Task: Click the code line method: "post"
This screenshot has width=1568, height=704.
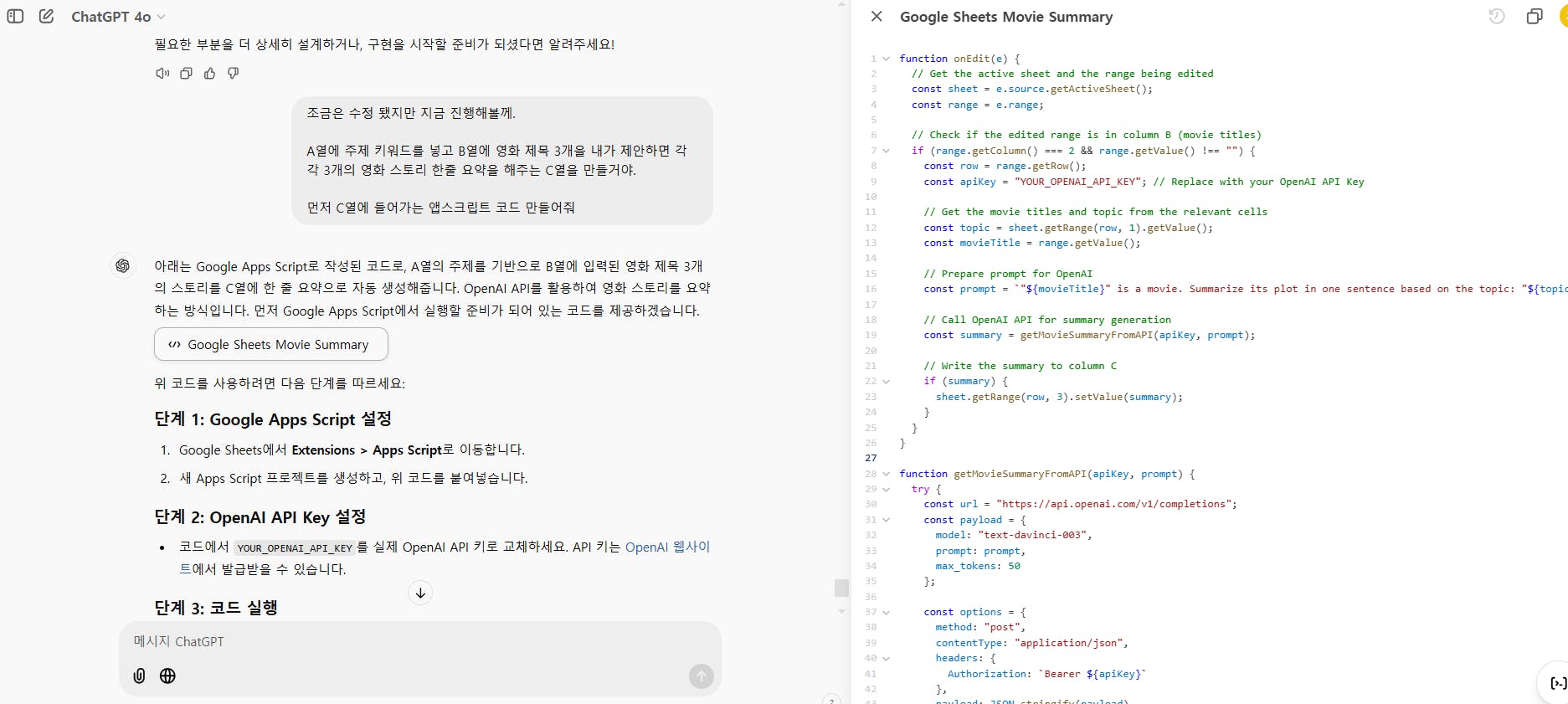Action: tap(980, 627)
